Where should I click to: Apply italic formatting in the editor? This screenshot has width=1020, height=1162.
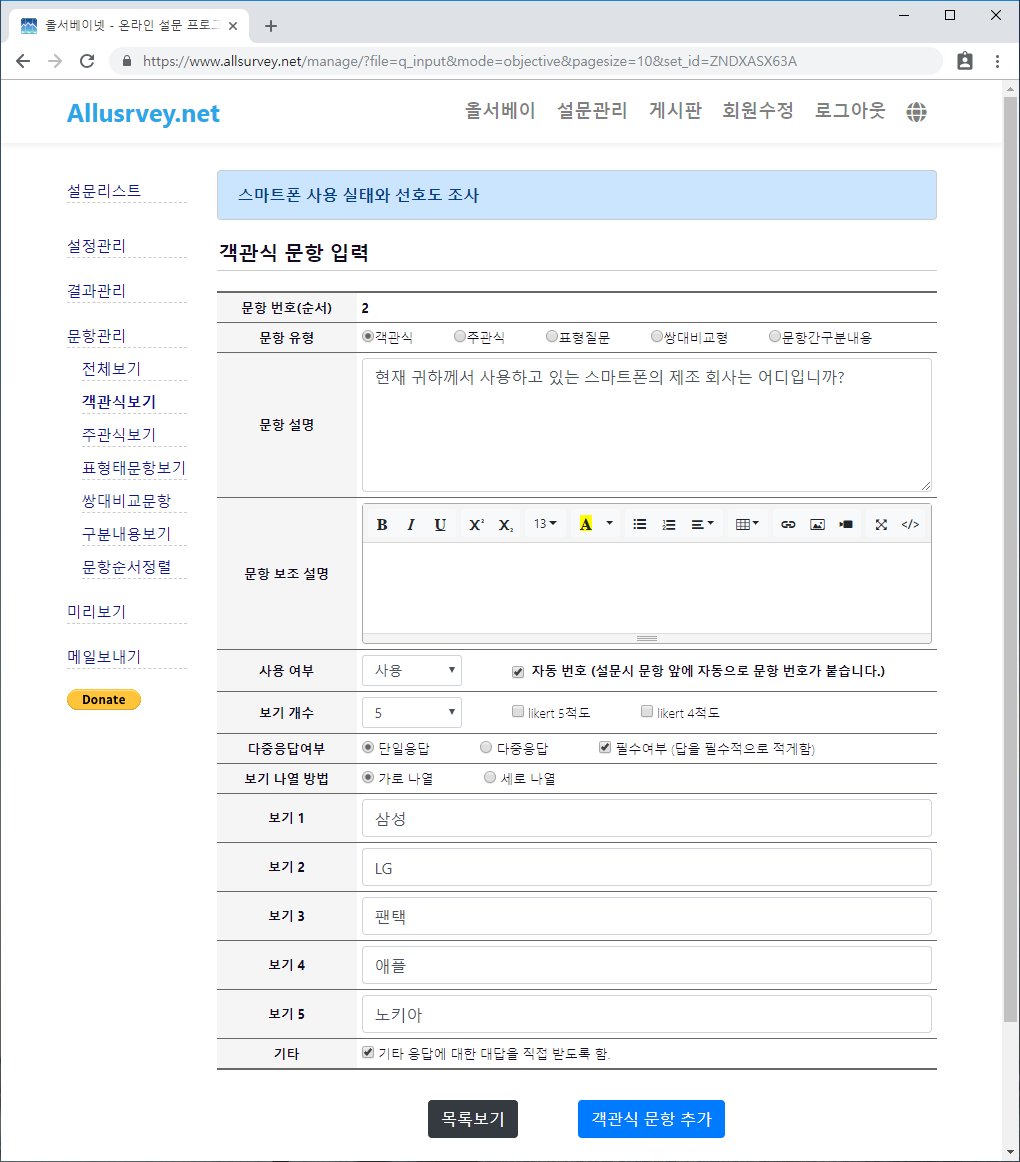click(410, 524)
